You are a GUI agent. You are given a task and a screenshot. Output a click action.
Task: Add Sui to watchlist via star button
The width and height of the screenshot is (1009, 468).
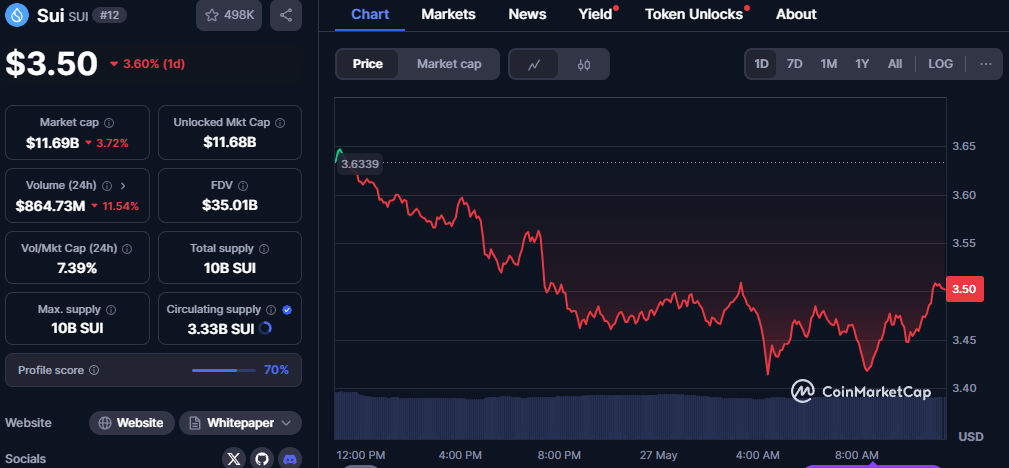tap(229, 15)
